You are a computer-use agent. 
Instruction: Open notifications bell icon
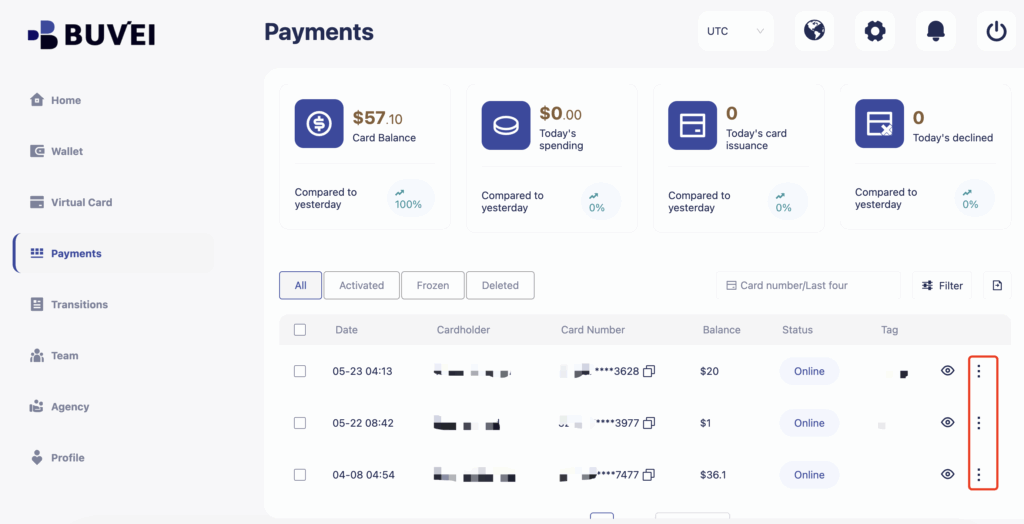click(935, 31)
